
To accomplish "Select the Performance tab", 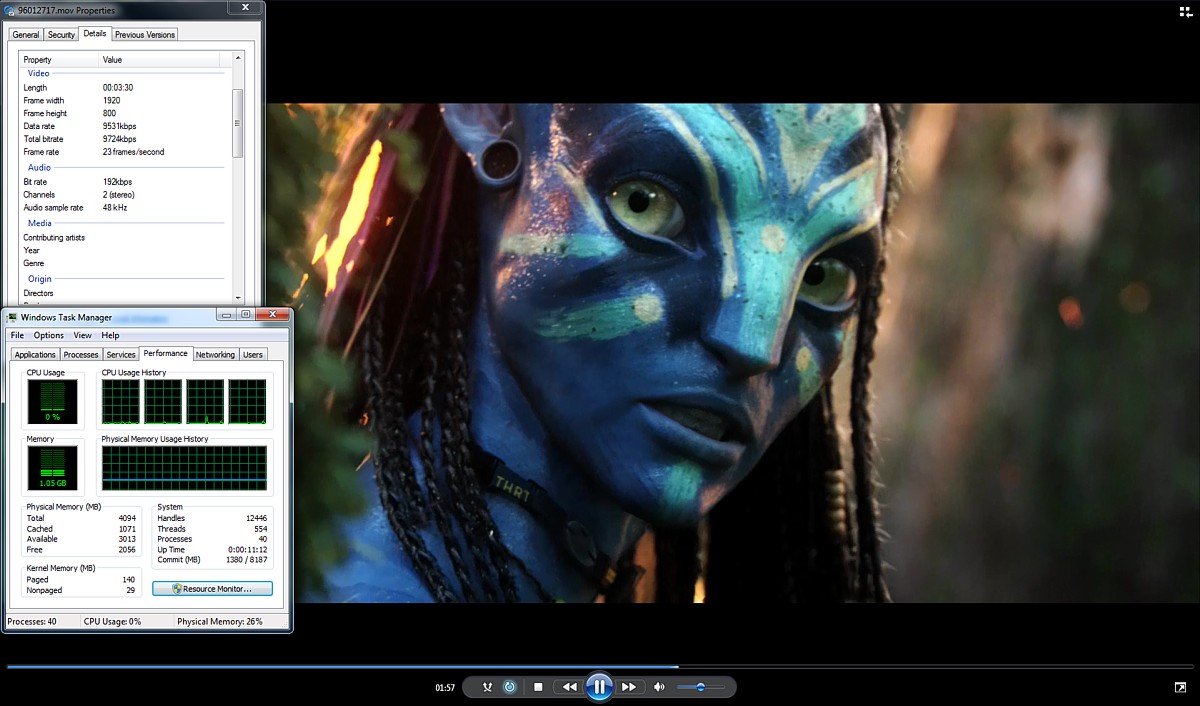I will [x=165, y=353].
